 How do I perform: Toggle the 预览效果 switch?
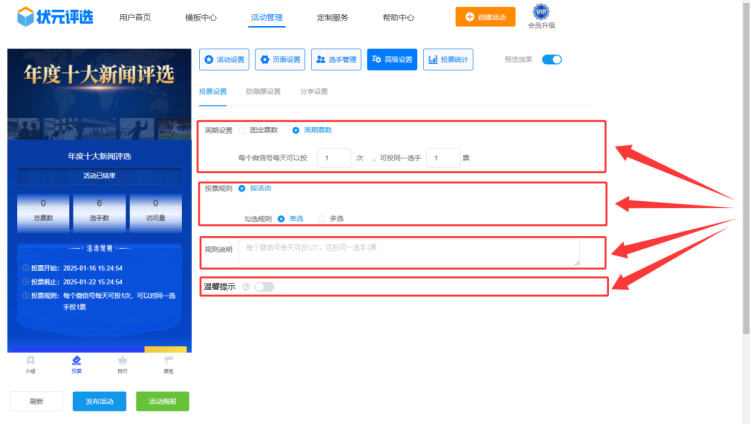coord(552,59)
